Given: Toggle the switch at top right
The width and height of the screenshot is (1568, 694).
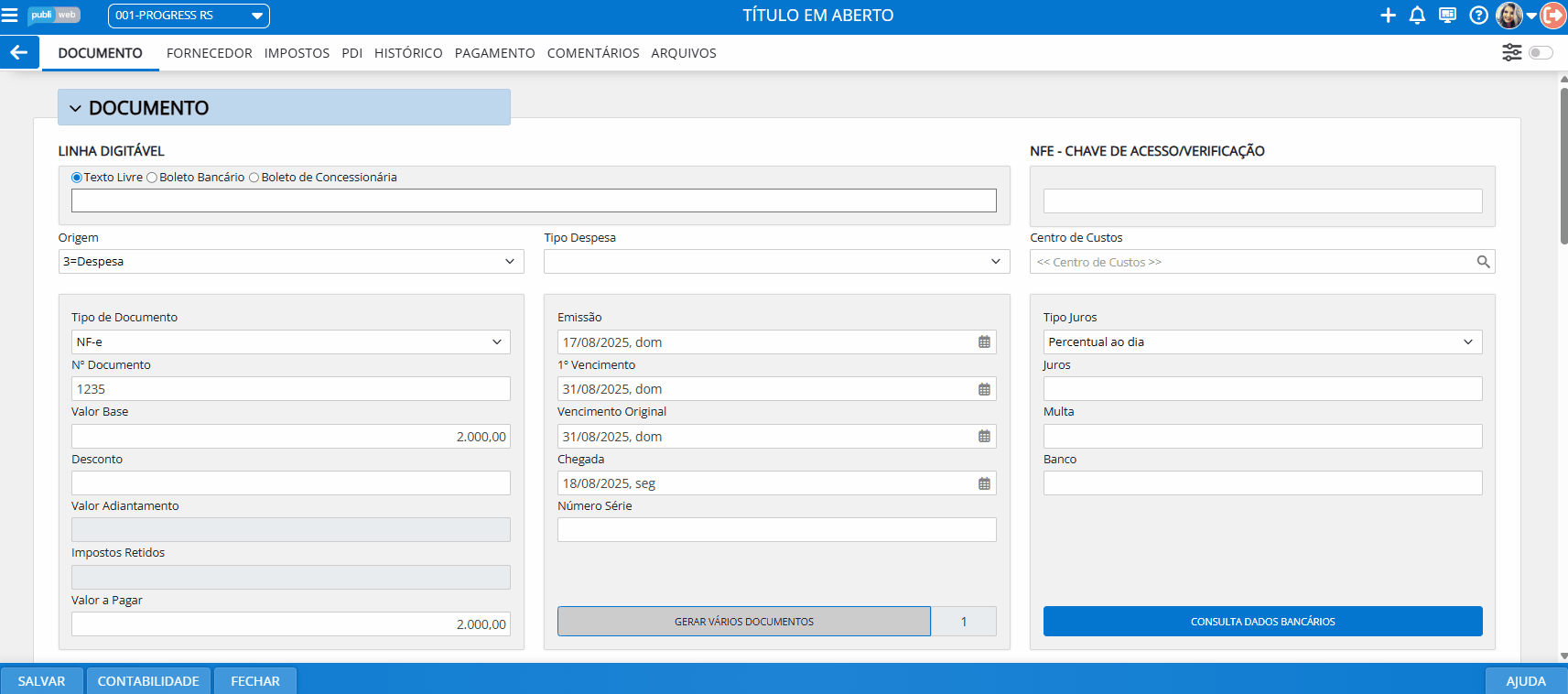Looking at the screenshot, I should pyautogui.click(x=1541, y=52).
